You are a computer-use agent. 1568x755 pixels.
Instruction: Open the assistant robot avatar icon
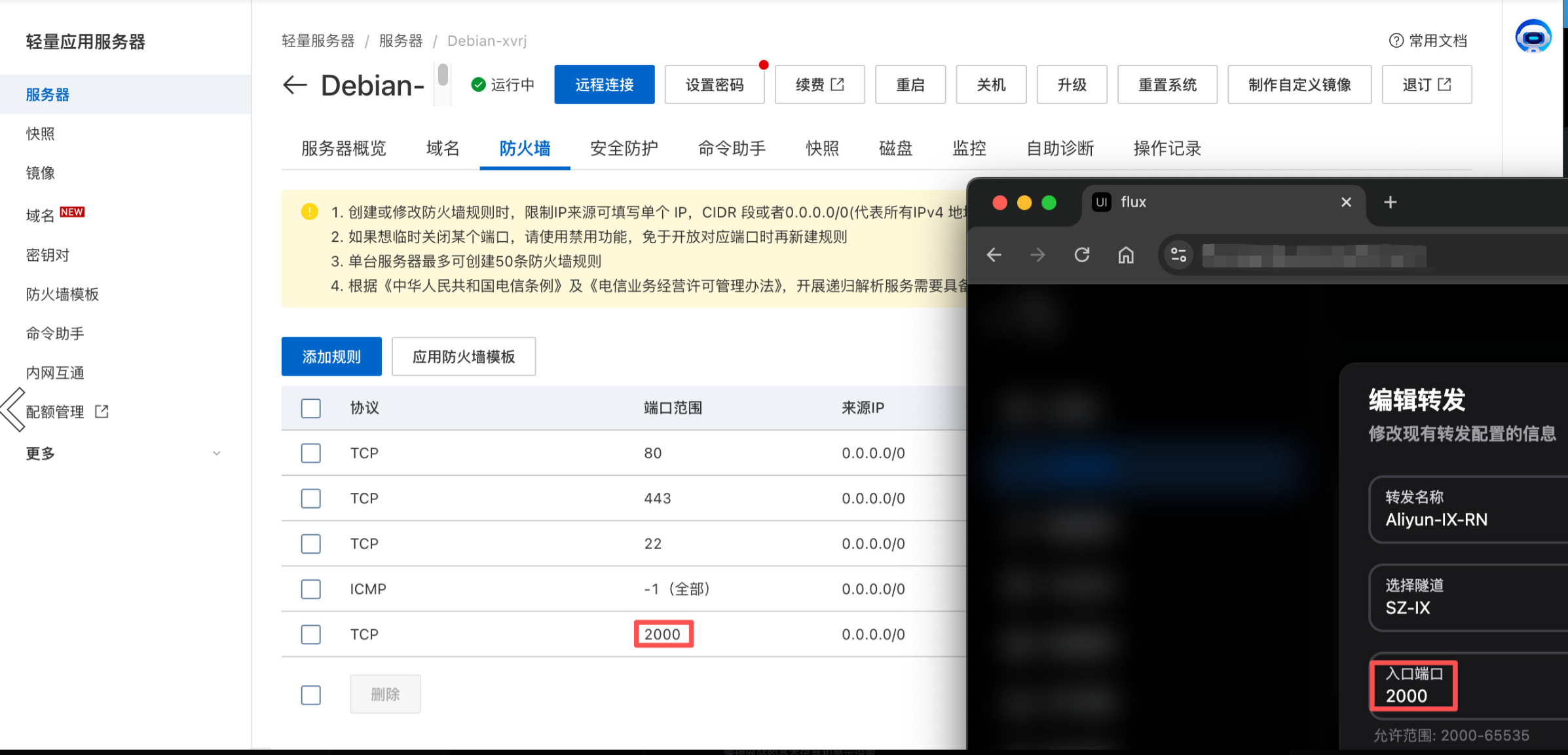click(1533, 37)
